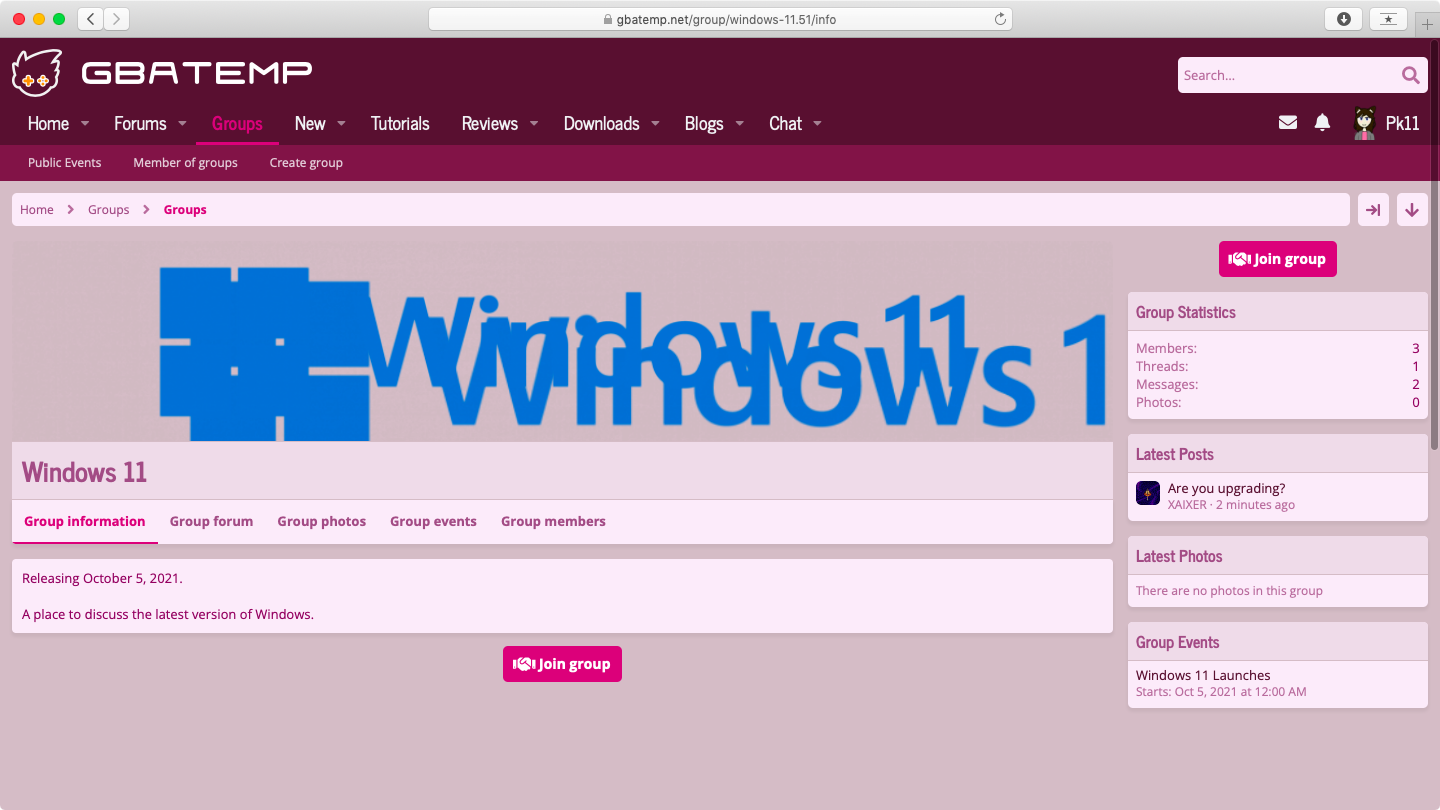Click the event start time 'Oct 5, 2021 at 12:00 AM'

(x=1241, y=692)
